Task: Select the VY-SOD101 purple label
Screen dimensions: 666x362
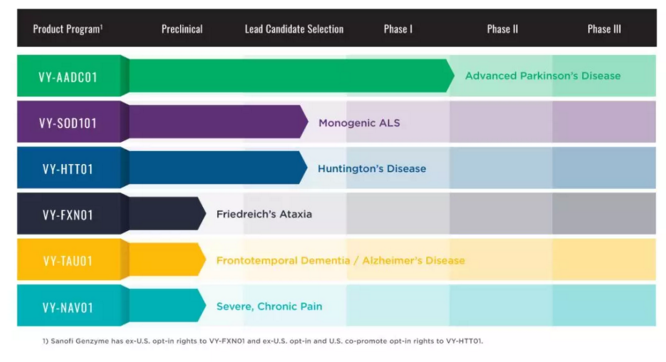Action: pos(68,123)
